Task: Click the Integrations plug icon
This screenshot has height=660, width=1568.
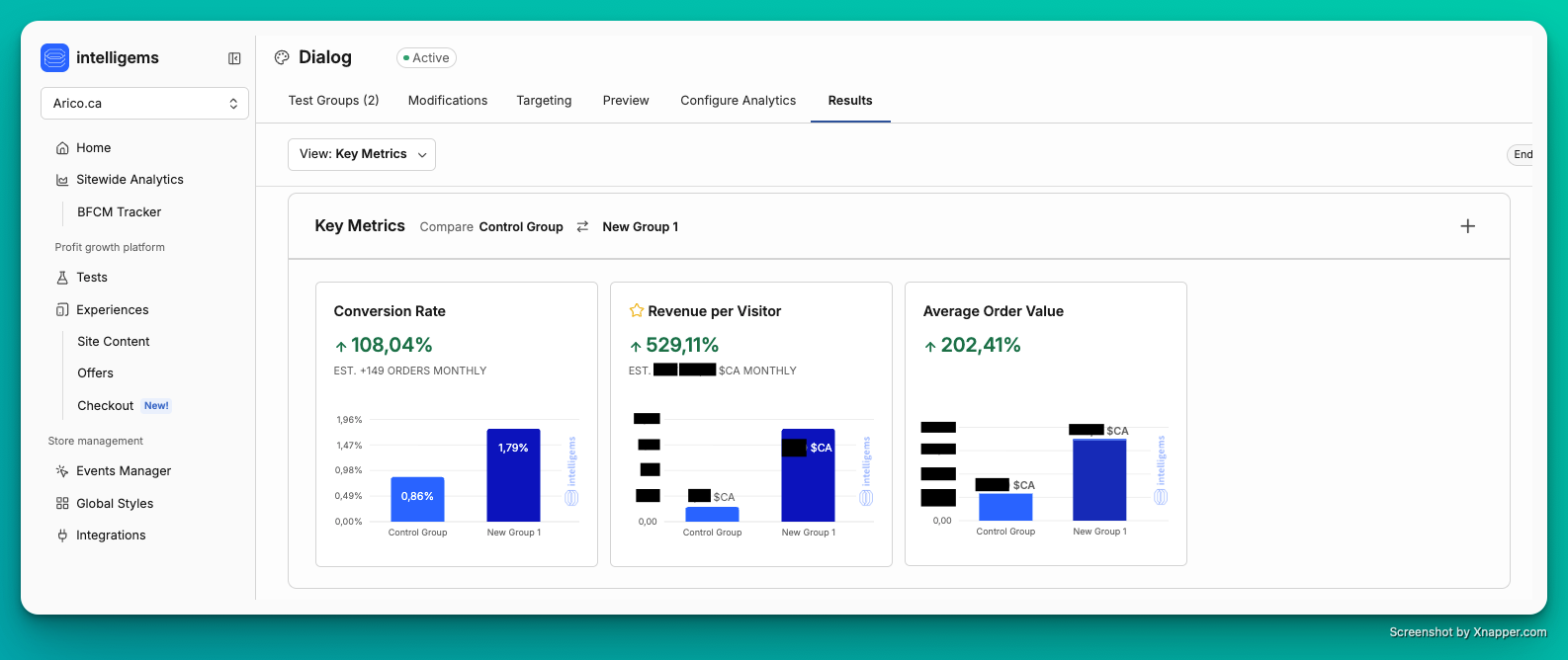Action: 62,536
